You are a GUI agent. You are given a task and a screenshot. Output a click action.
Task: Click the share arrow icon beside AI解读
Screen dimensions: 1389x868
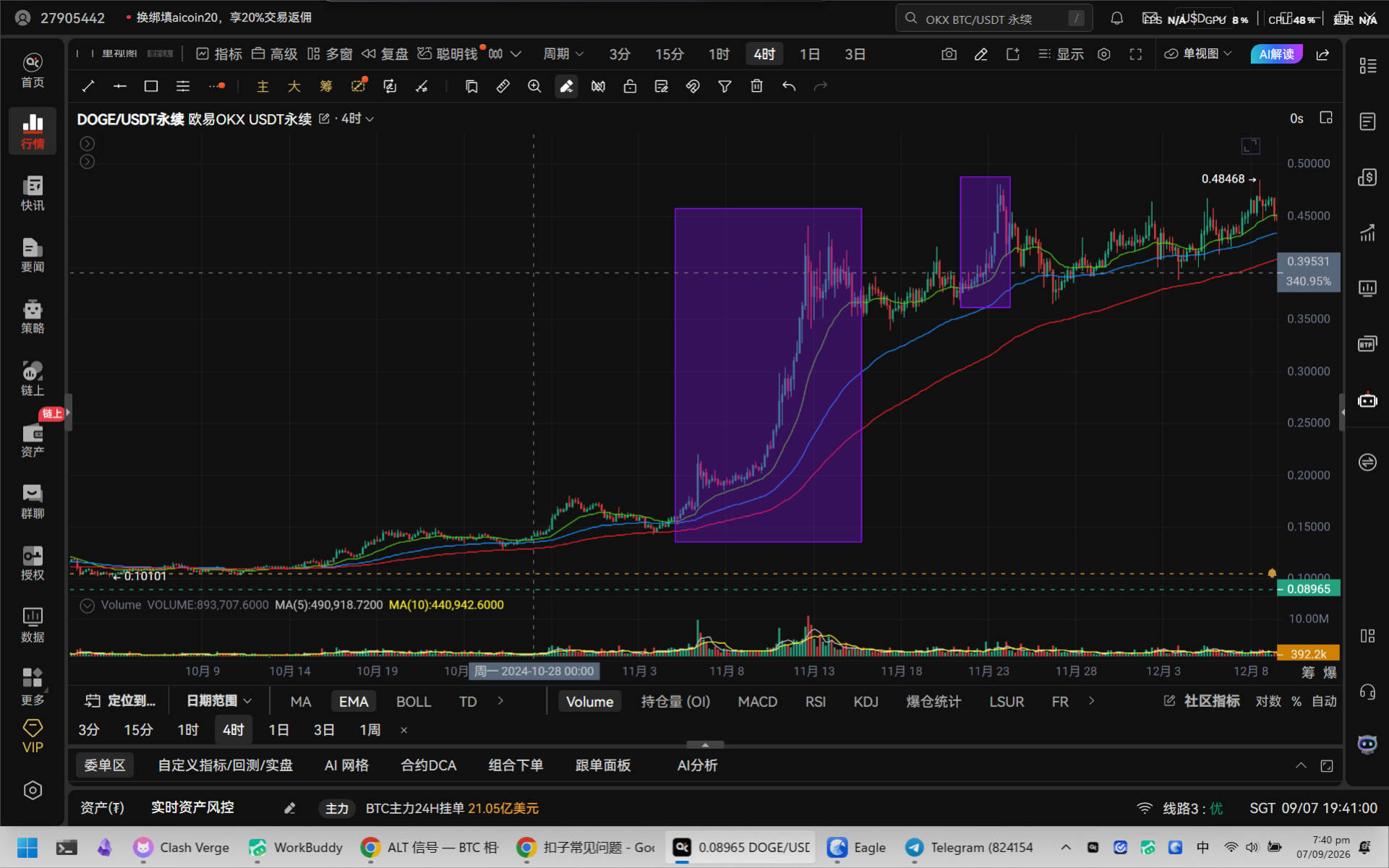pos(1322,54)
